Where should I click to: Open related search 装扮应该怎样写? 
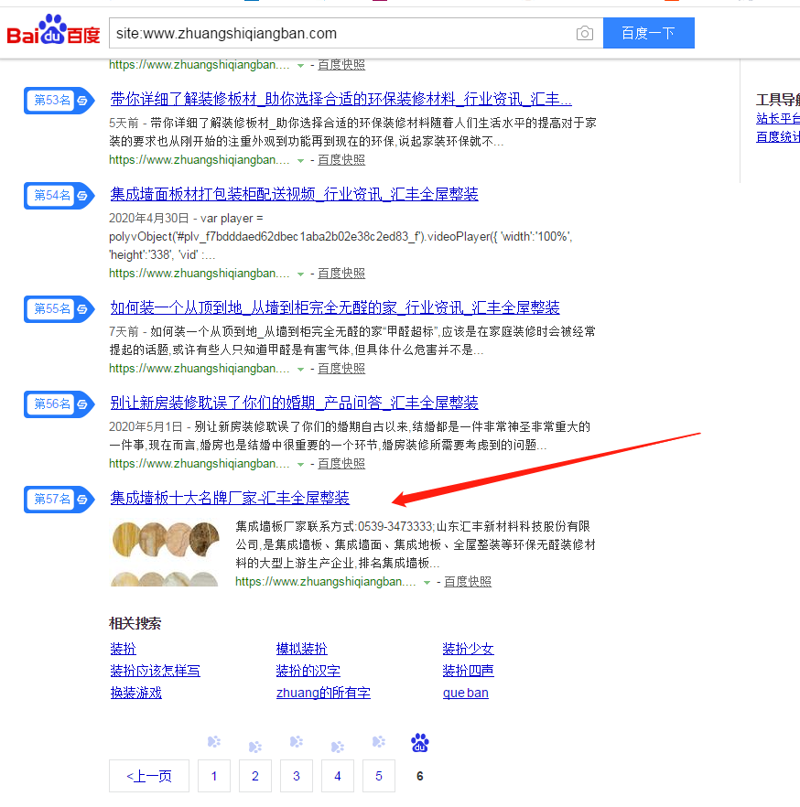click(155, 671)
